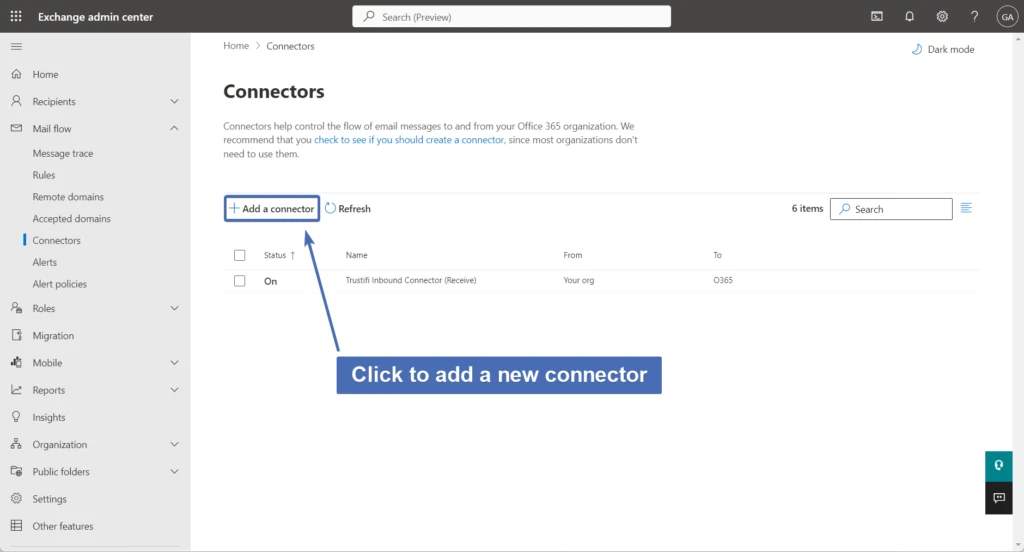Click the Refresh connectors icon
Screen dimensions: 1024x552
tap(331, 209)
